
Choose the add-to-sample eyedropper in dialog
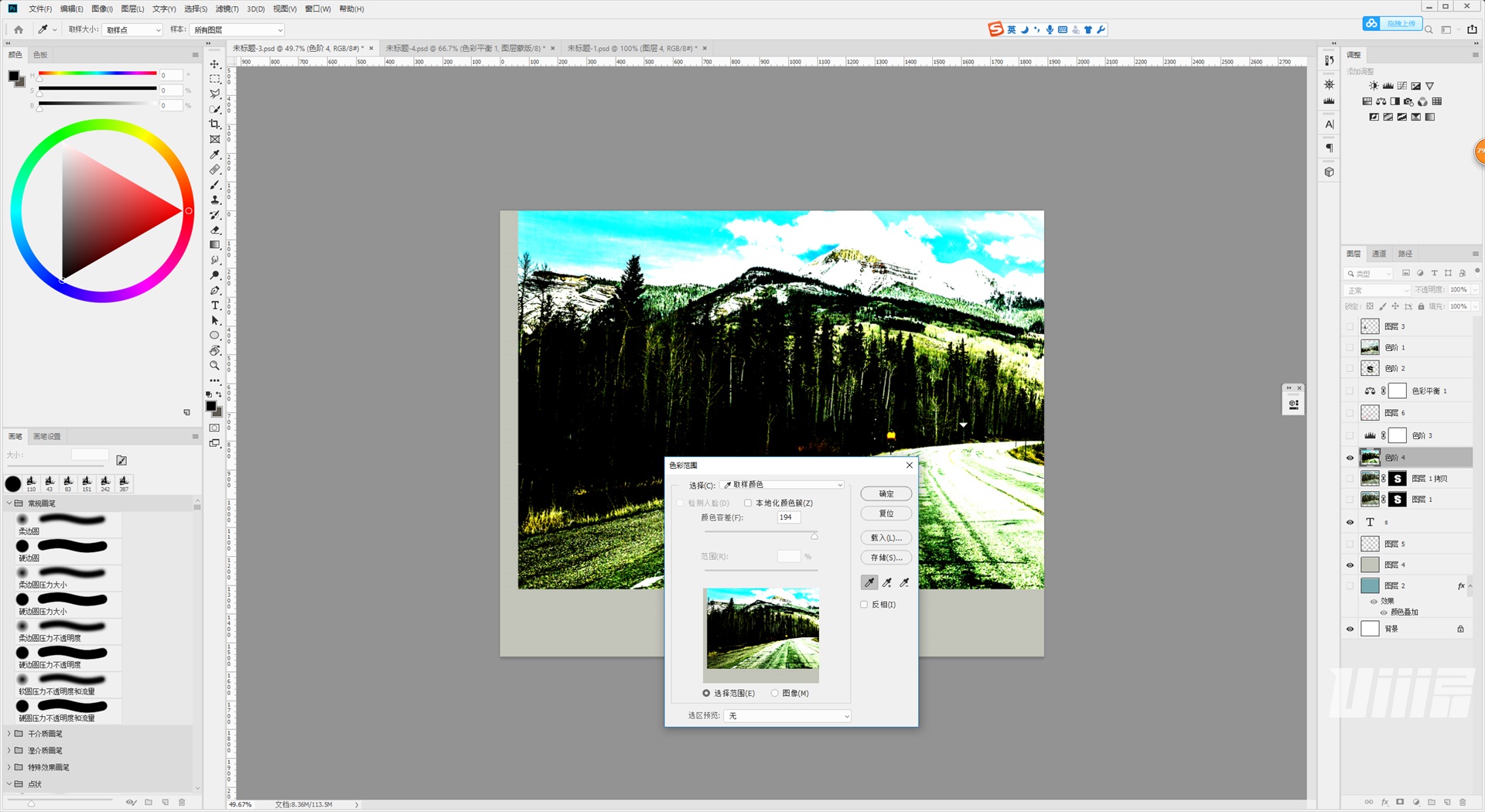pos(887,582)
